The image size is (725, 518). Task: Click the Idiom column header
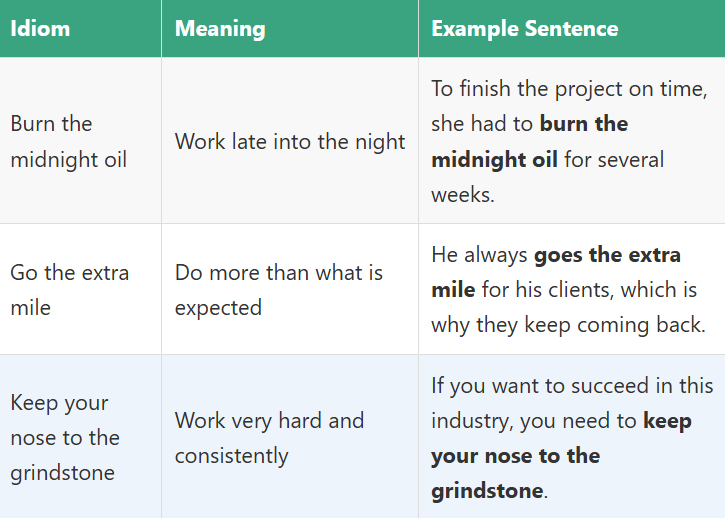click(x=40, y=28)
